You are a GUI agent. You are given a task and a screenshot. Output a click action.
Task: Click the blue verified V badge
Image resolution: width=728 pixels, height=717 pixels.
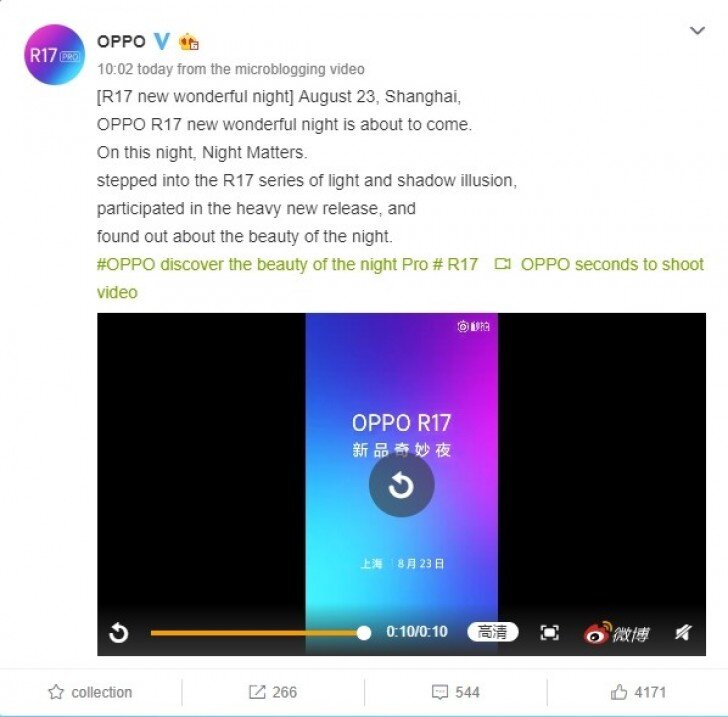(162, 41)
